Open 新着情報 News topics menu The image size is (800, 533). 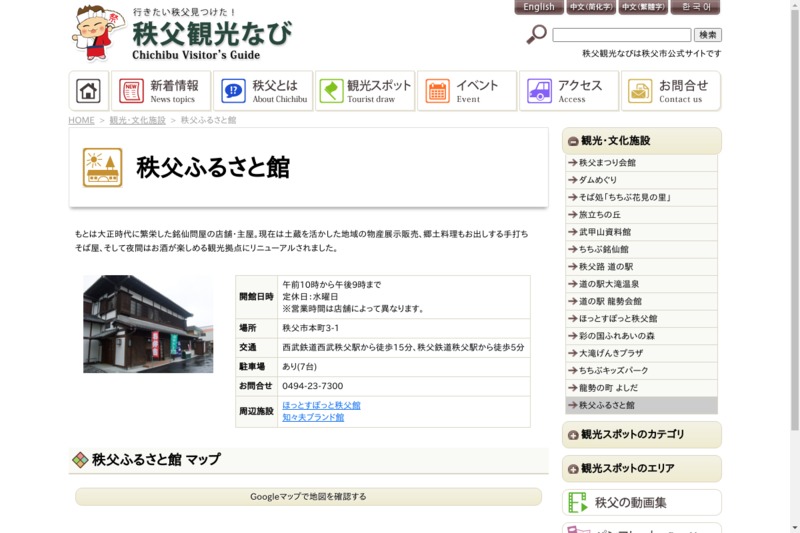(x=161, y=91)
